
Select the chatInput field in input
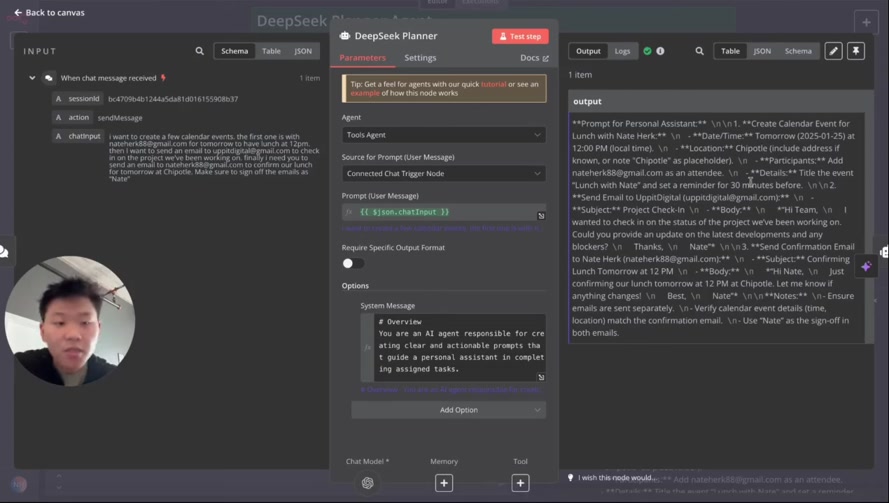pyautogui.click(x=79, y=136)
